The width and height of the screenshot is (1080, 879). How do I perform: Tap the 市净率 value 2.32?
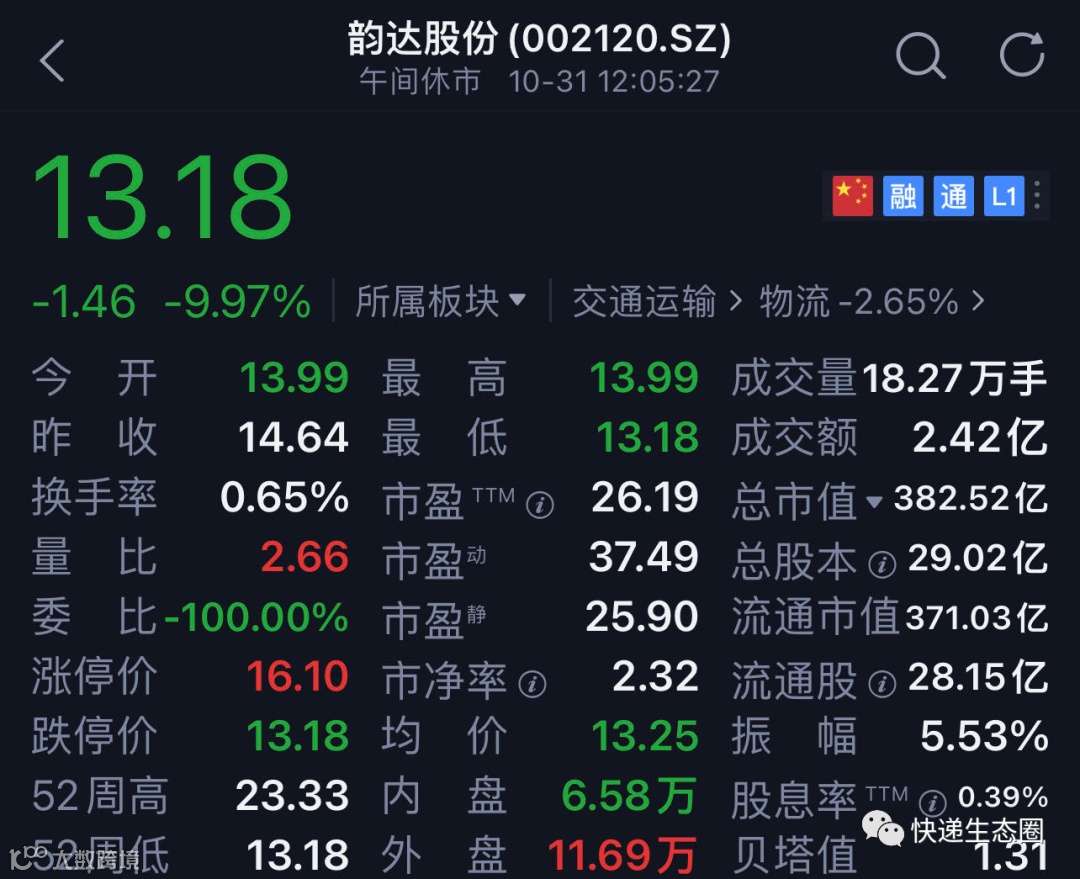[x=655, y=676]
